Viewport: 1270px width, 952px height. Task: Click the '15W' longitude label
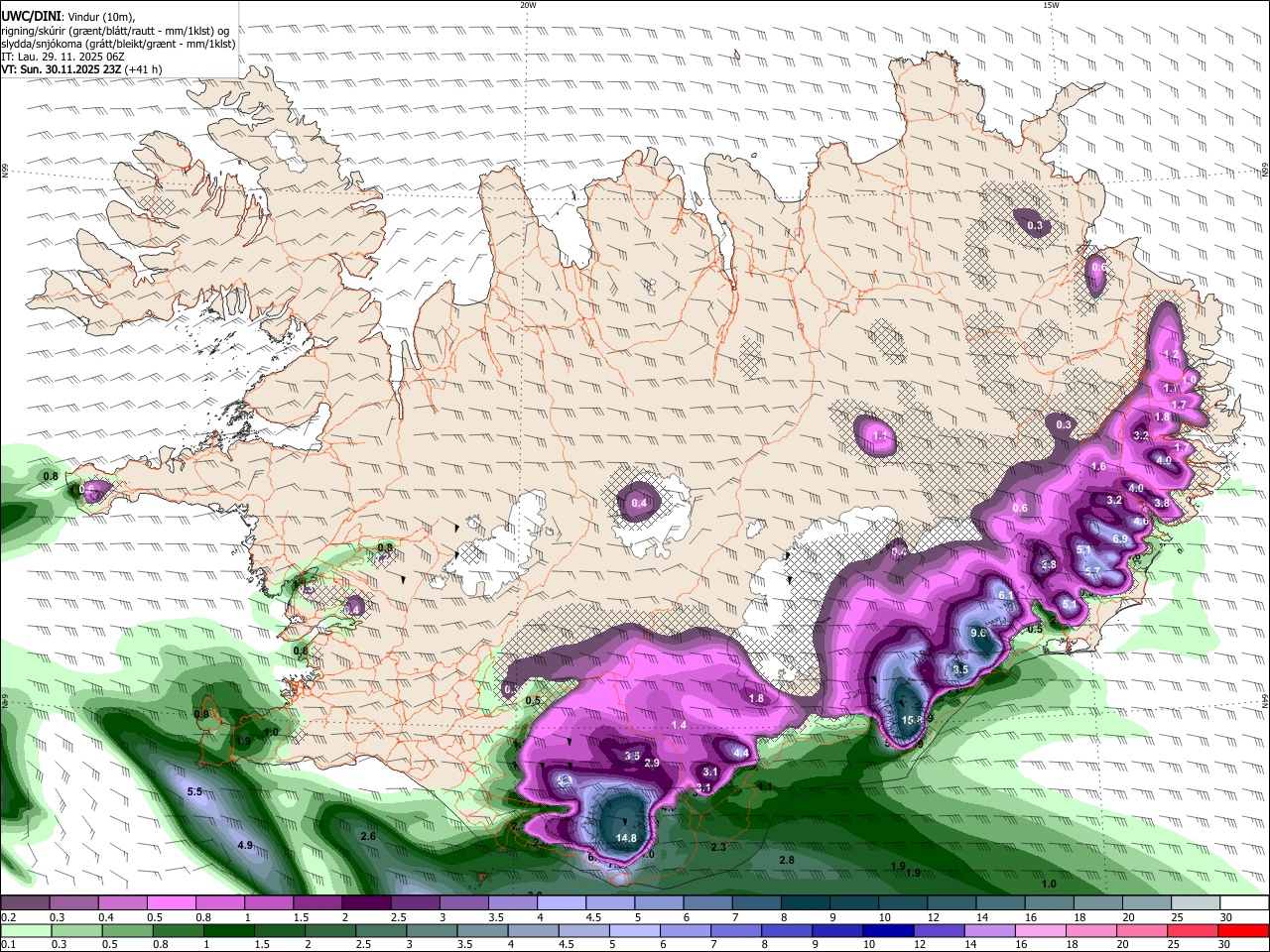[1051, 5]
